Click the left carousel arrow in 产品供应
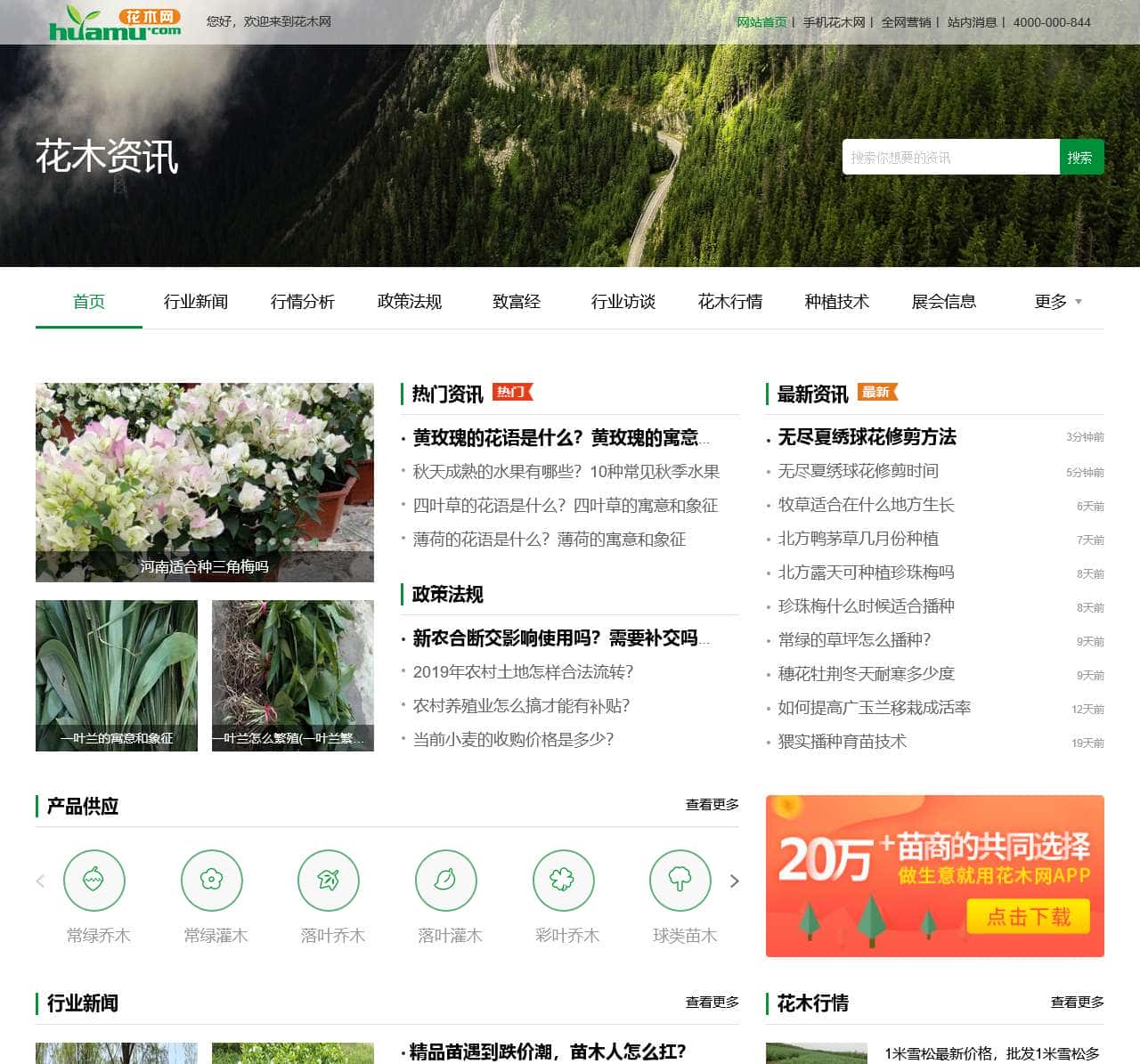This screenshot has height=1064, width=1140. (40, 881)
